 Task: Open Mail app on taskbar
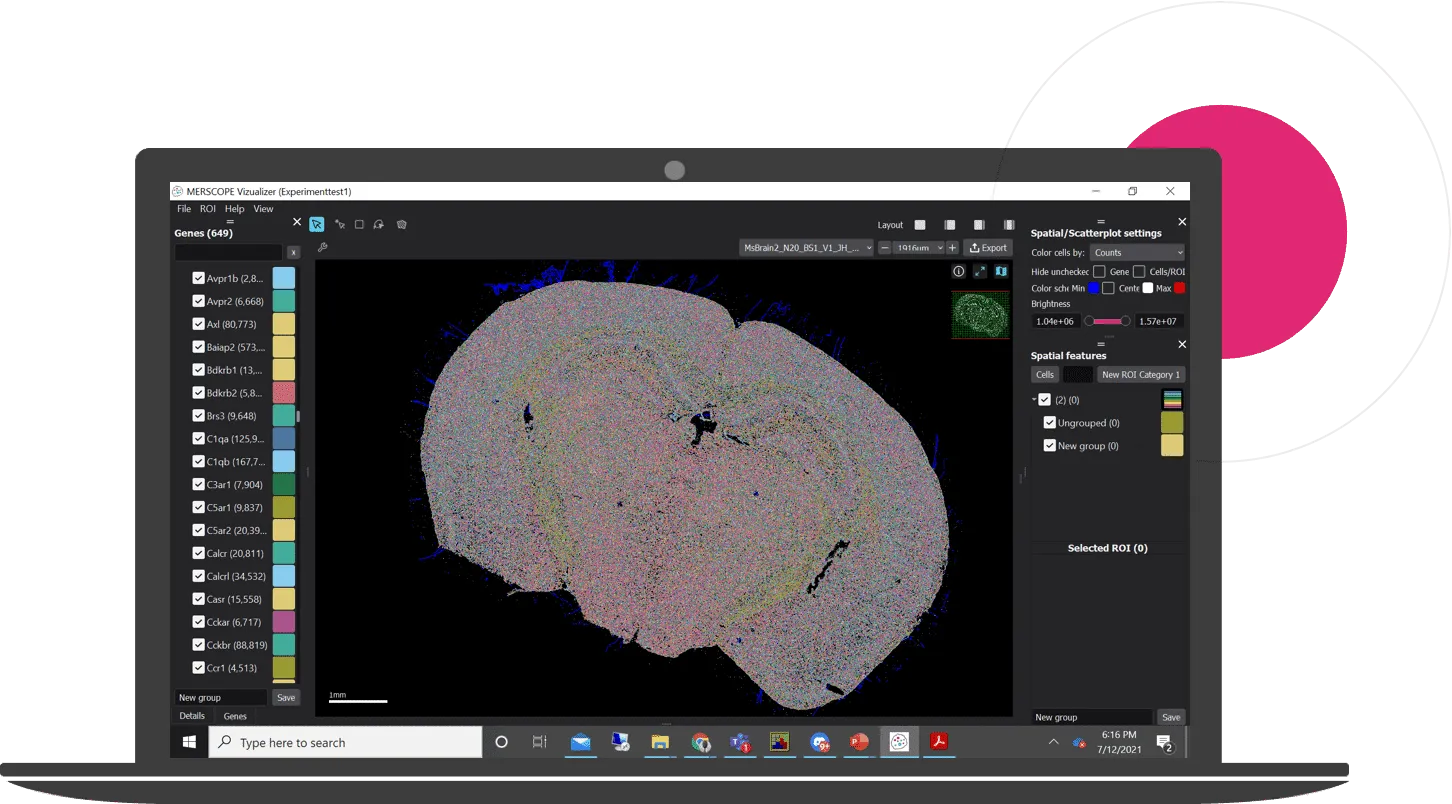pyautogui.click(x=580, y=742)
